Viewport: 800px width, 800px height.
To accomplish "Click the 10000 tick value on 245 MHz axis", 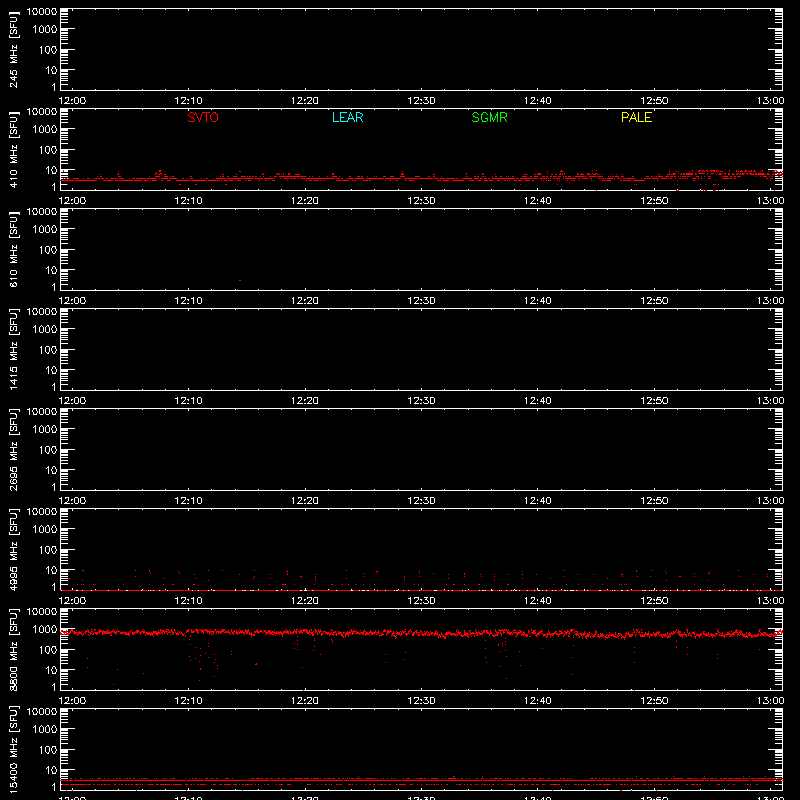I will coord(42,12).
